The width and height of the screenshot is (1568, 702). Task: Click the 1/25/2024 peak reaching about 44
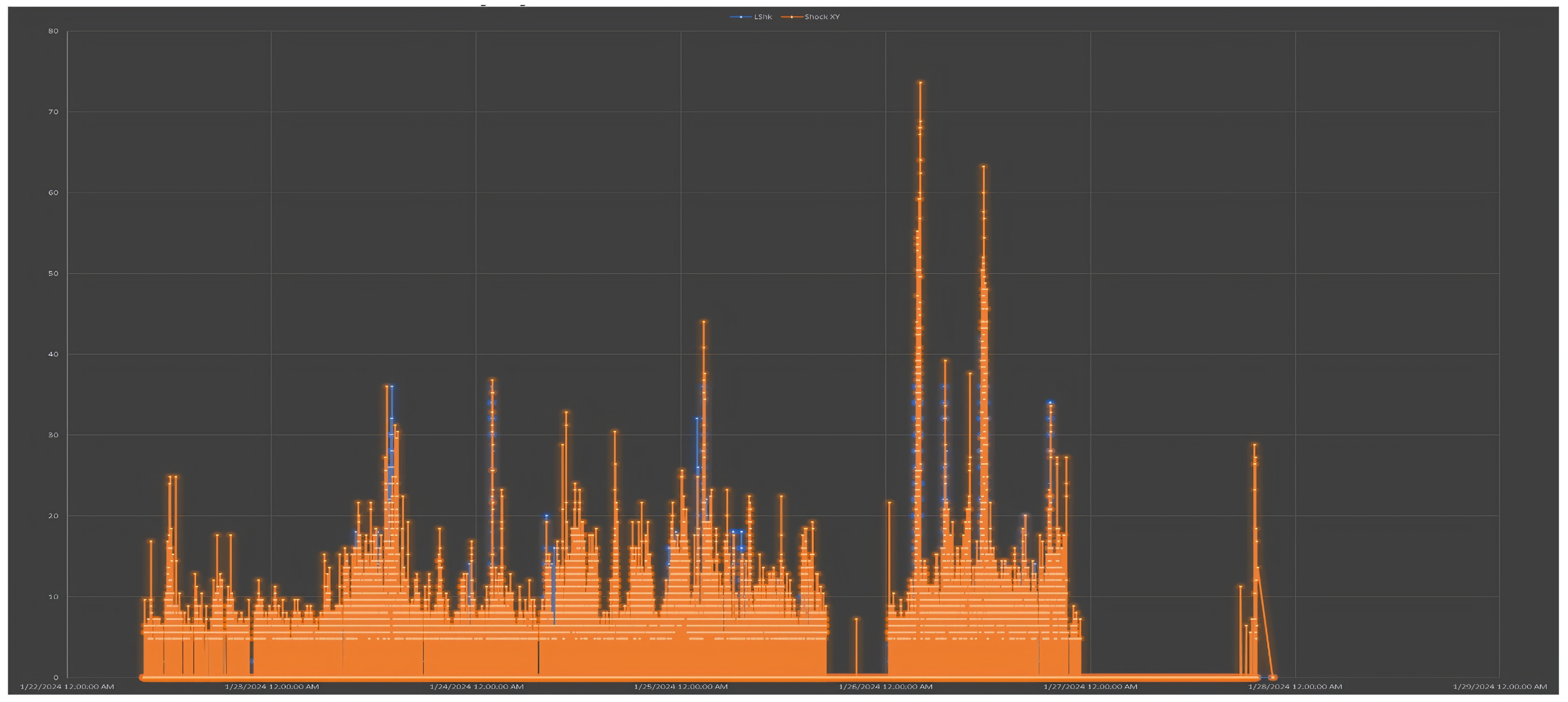pos(704,322)
